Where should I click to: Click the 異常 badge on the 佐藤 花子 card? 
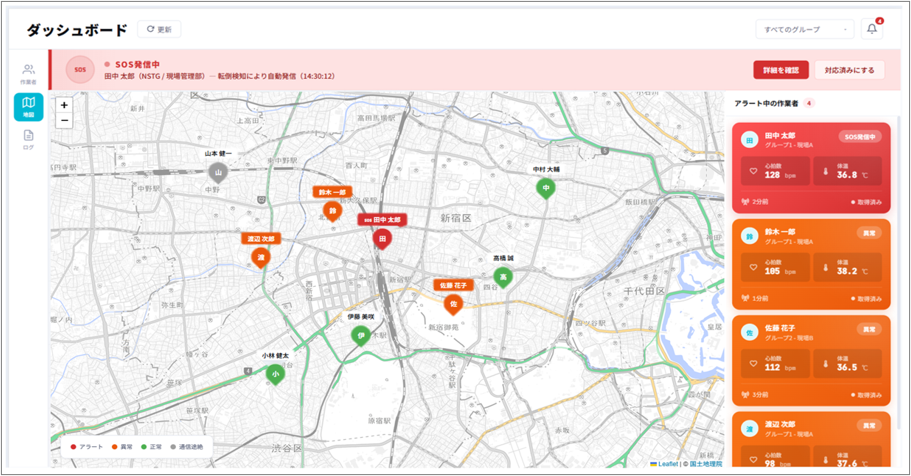click(869, 330)
